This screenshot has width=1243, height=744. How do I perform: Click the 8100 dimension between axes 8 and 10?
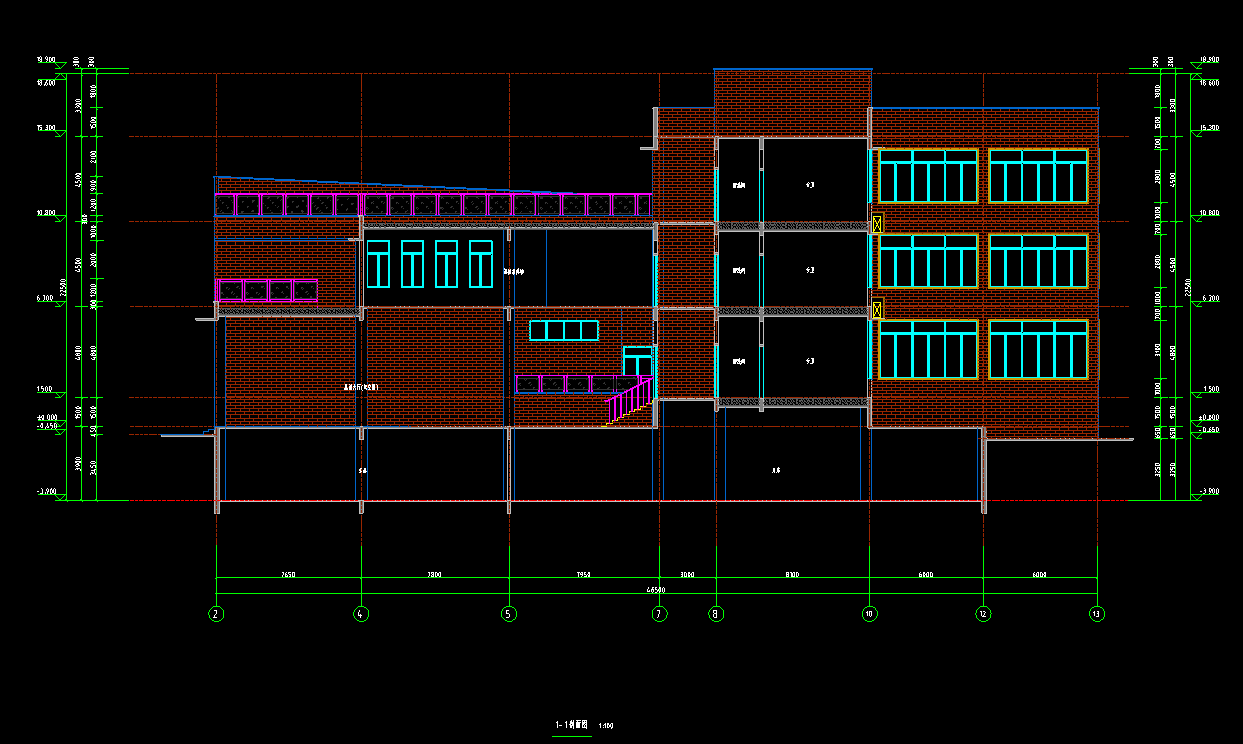792,575
